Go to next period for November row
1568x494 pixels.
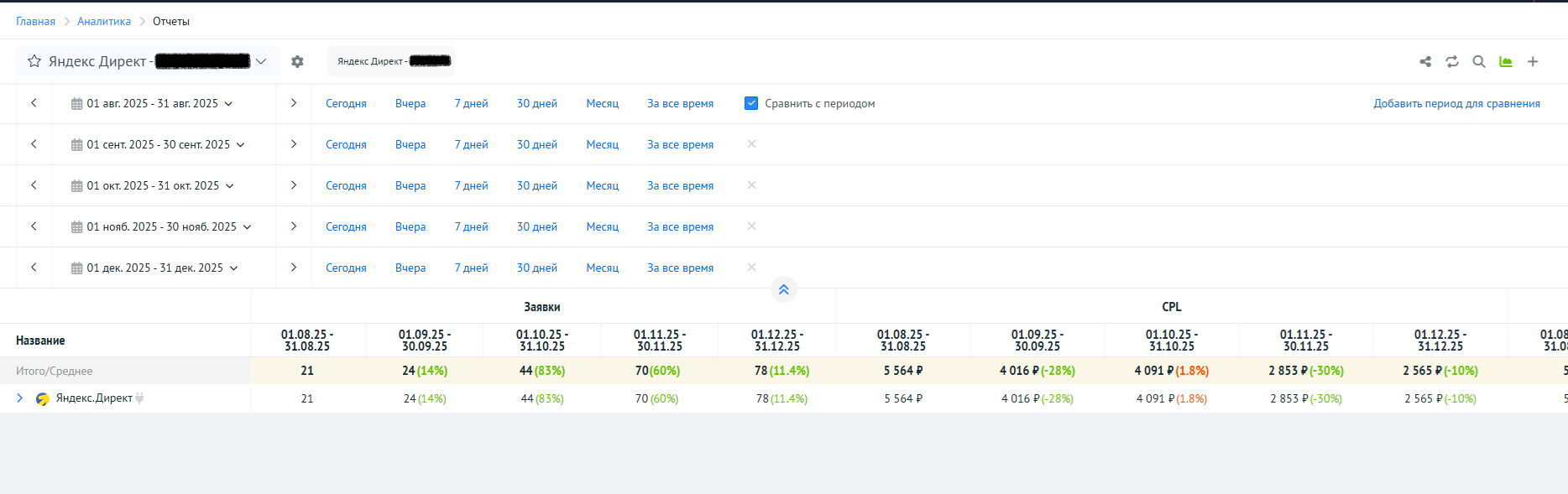293,226
